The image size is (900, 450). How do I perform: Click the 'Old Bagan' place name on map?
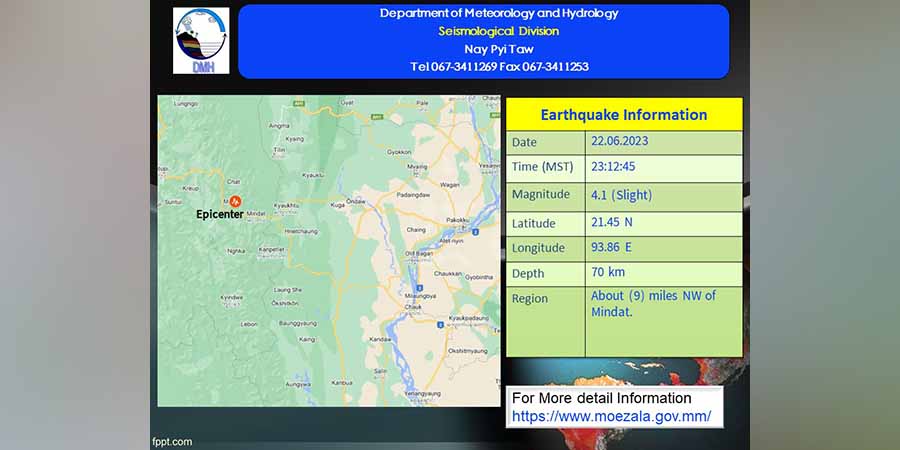tap(417, 253)
